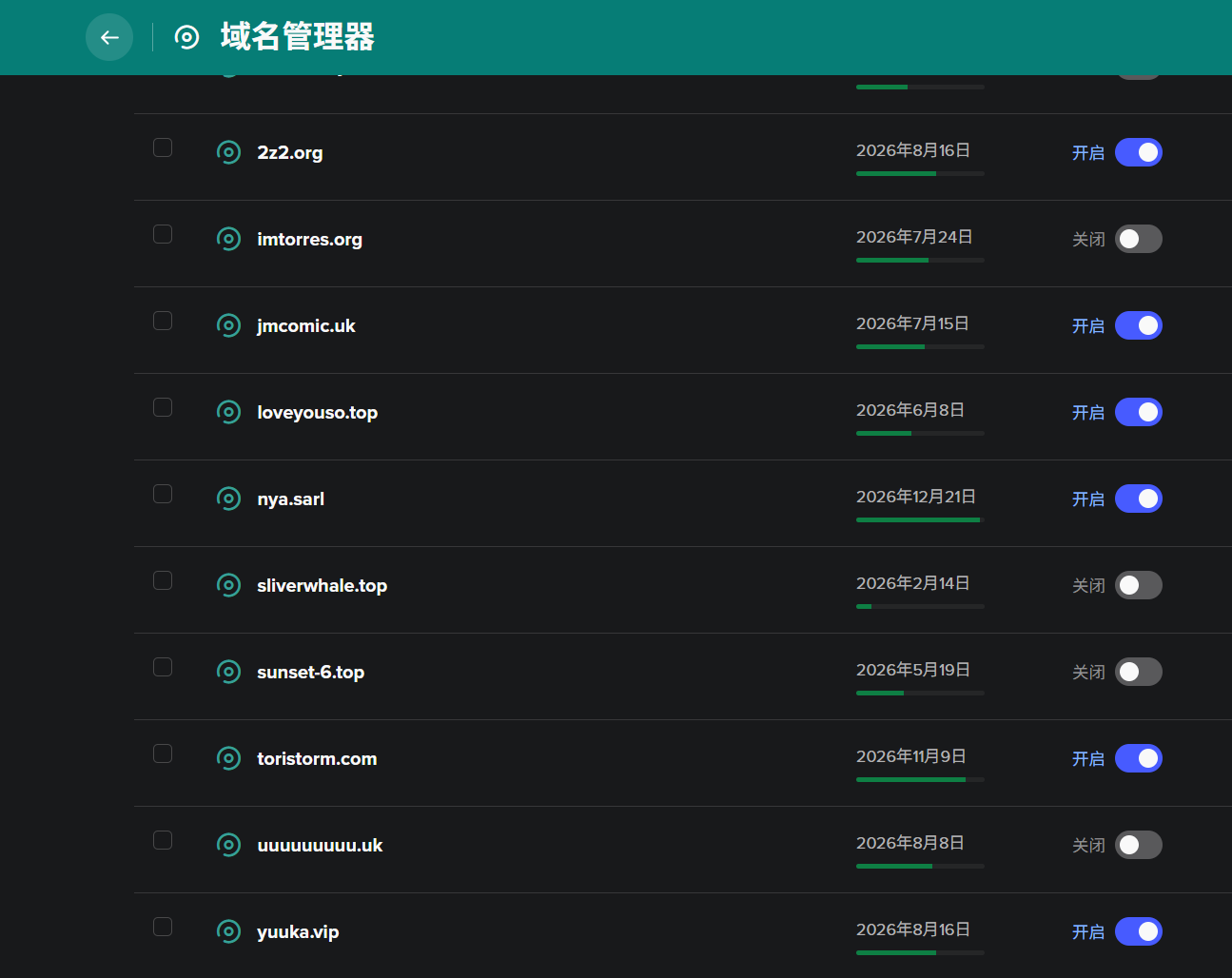Turn on the sliverwhale.top toggle switch

1138,585
